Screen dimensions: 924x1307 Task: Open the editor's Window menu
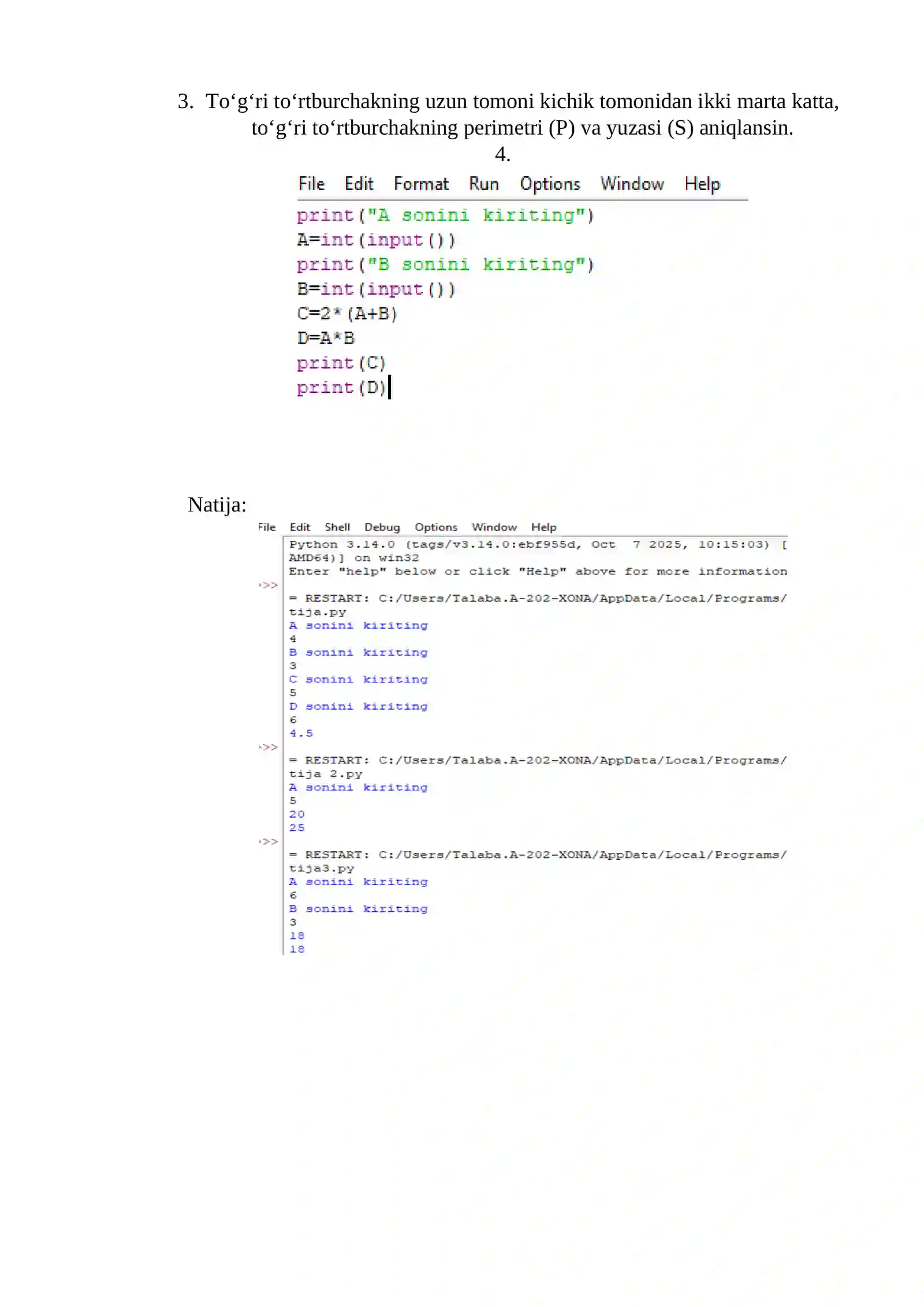click(632, 184)
